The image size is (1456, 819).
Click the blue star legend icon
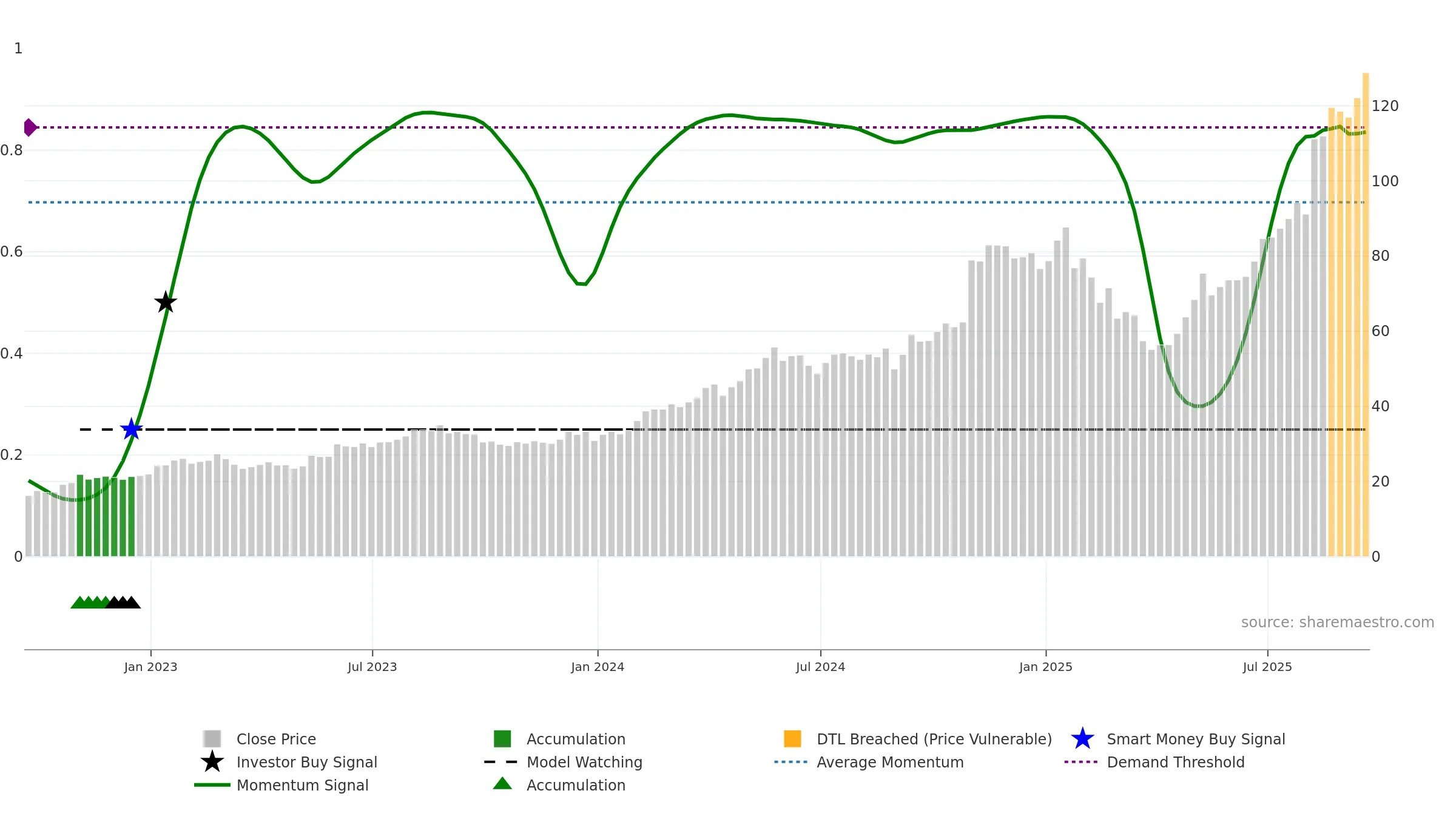click(1082, 739)
